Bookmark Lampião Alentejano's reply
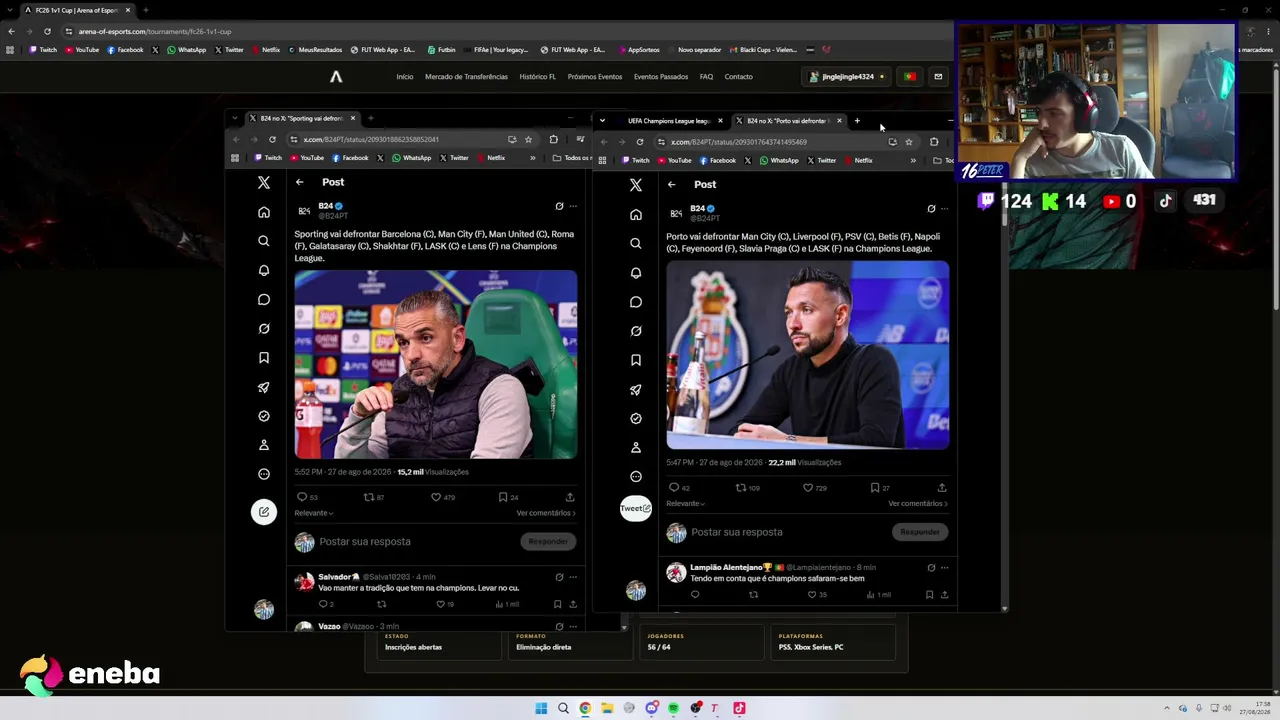 929,595
